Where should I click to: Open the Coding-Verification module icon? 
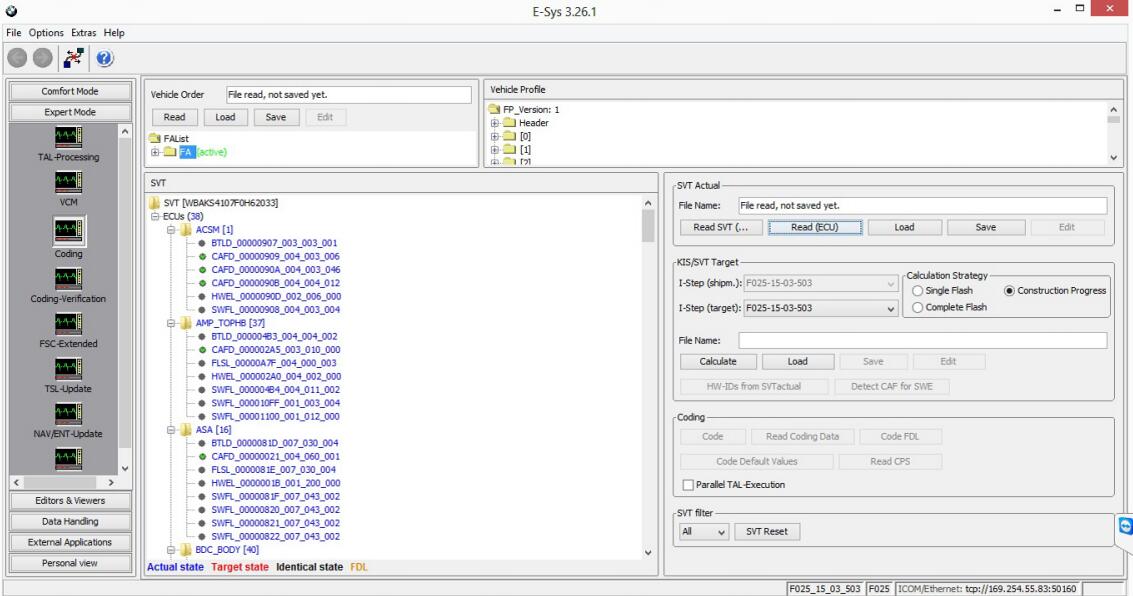(x=69, y=279)
